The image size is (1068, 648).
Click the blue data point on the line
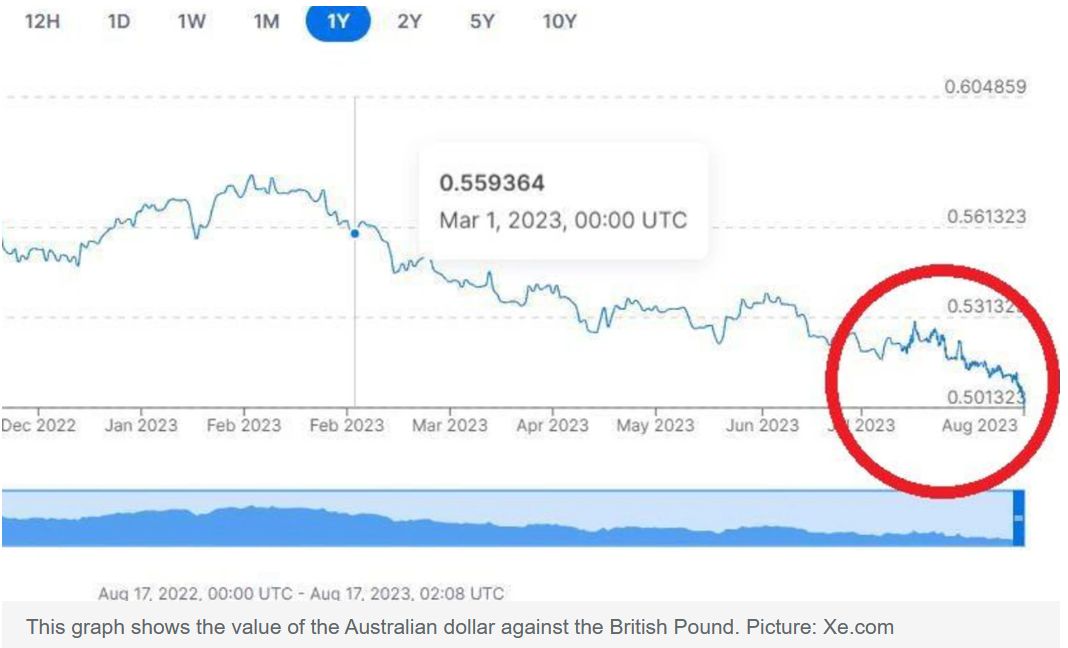pos(355,233)
